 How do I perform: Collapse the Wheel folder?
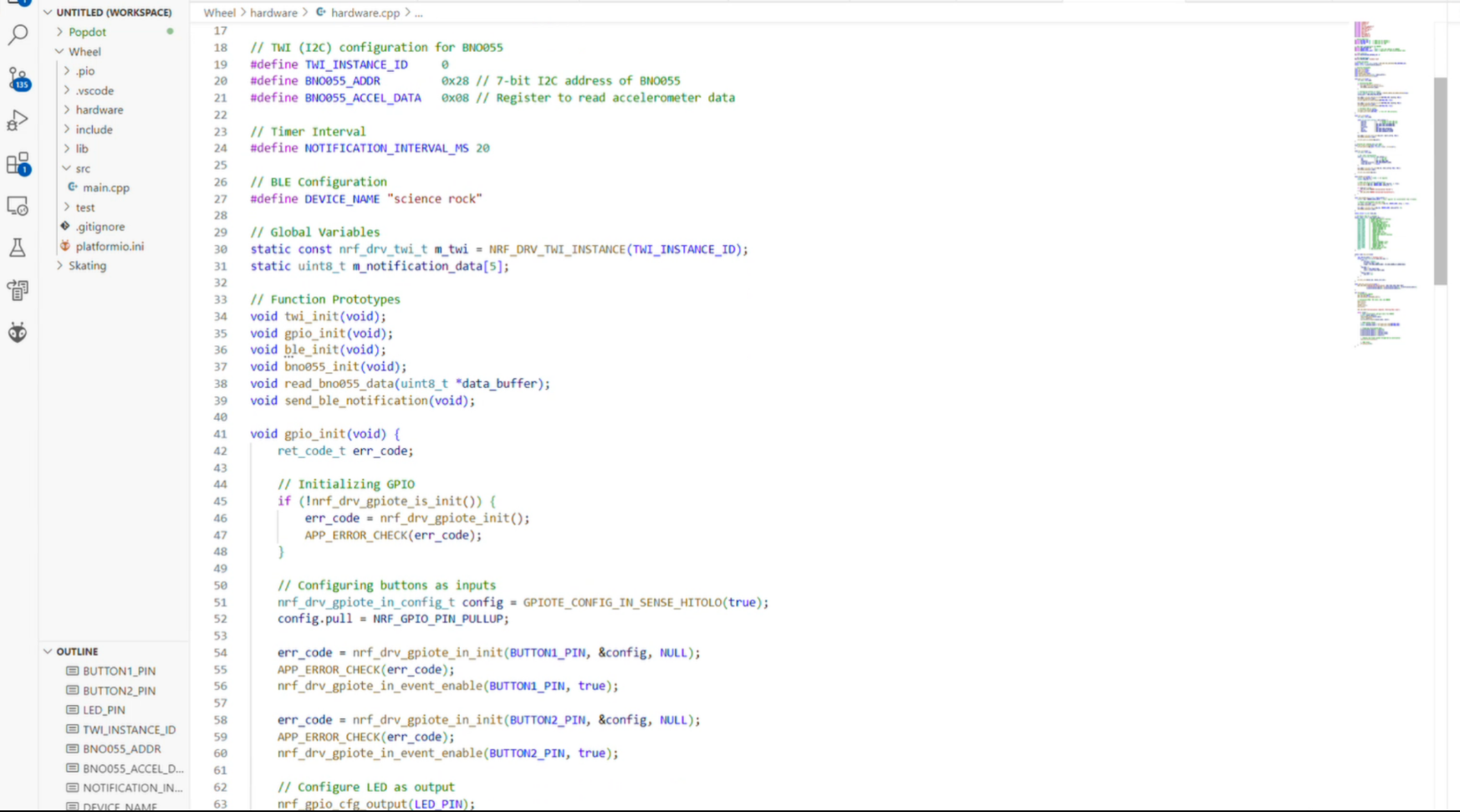pyautogui.click(x=59, y=51)
